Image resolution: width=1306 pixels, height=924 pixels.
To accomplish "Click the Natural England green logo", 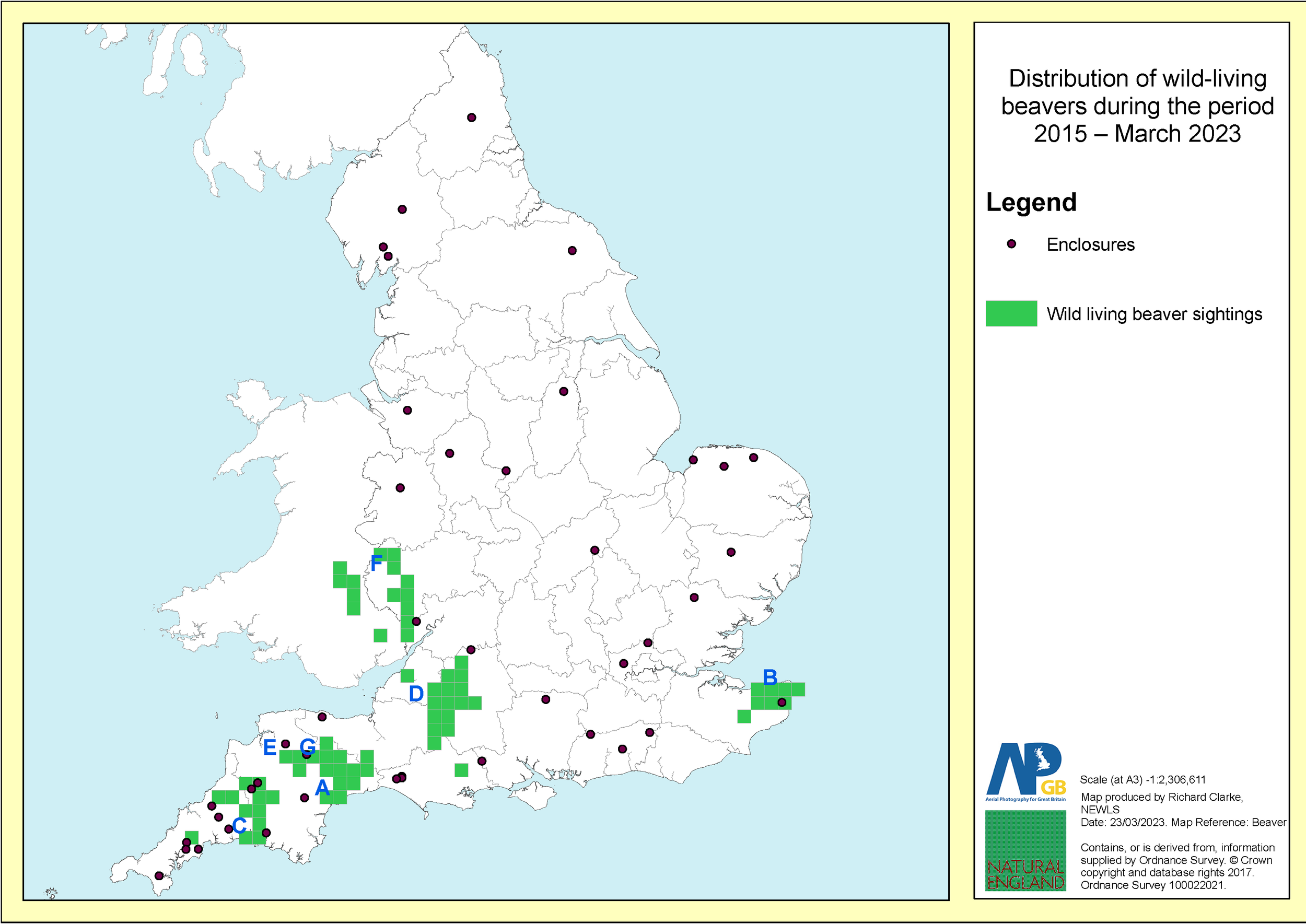I will click(1025, 850).
